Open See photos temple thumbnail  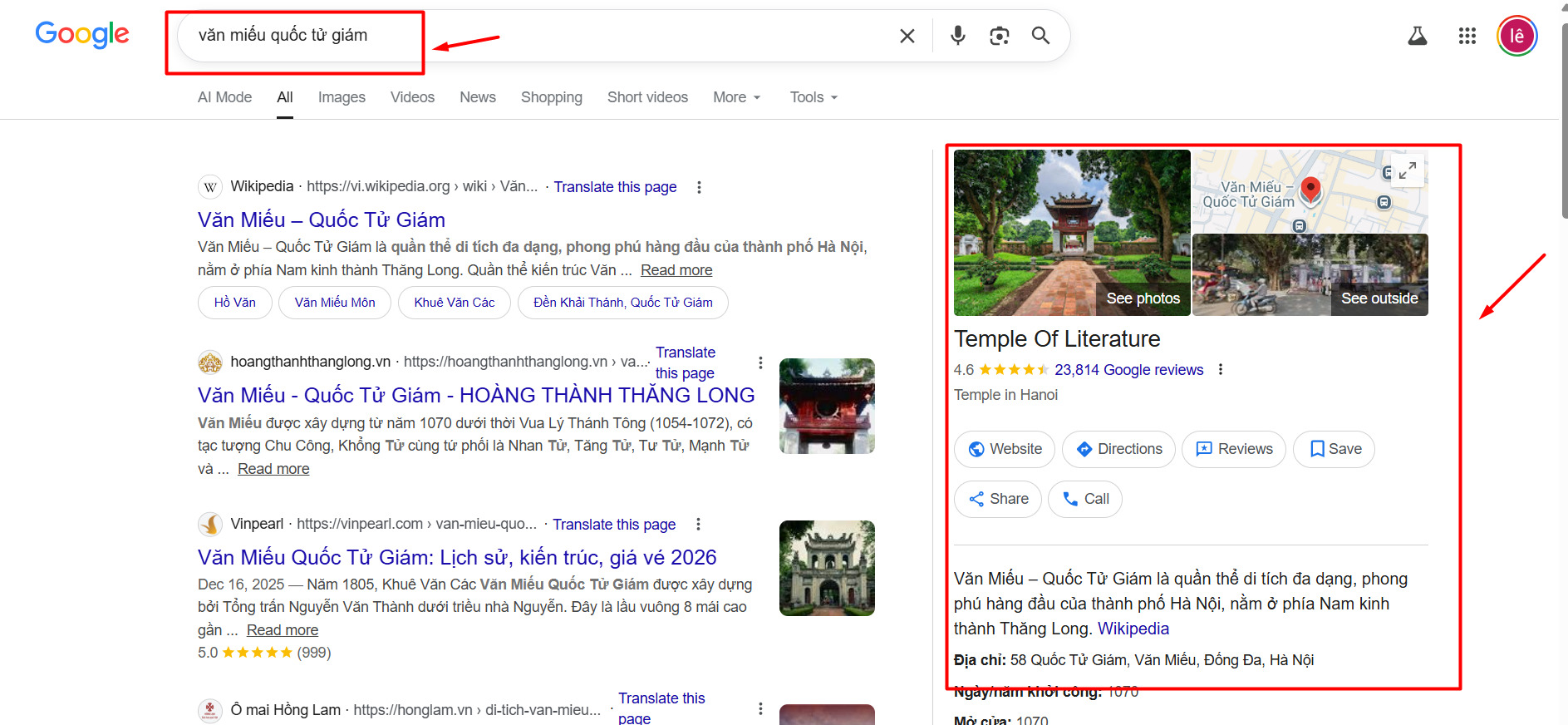tap(1072, 233)
